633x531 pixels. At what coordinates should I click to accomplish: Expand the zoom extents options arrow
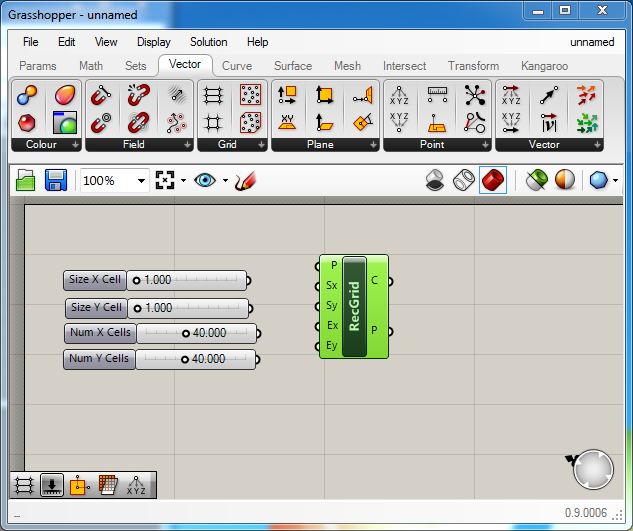[183, 180]
